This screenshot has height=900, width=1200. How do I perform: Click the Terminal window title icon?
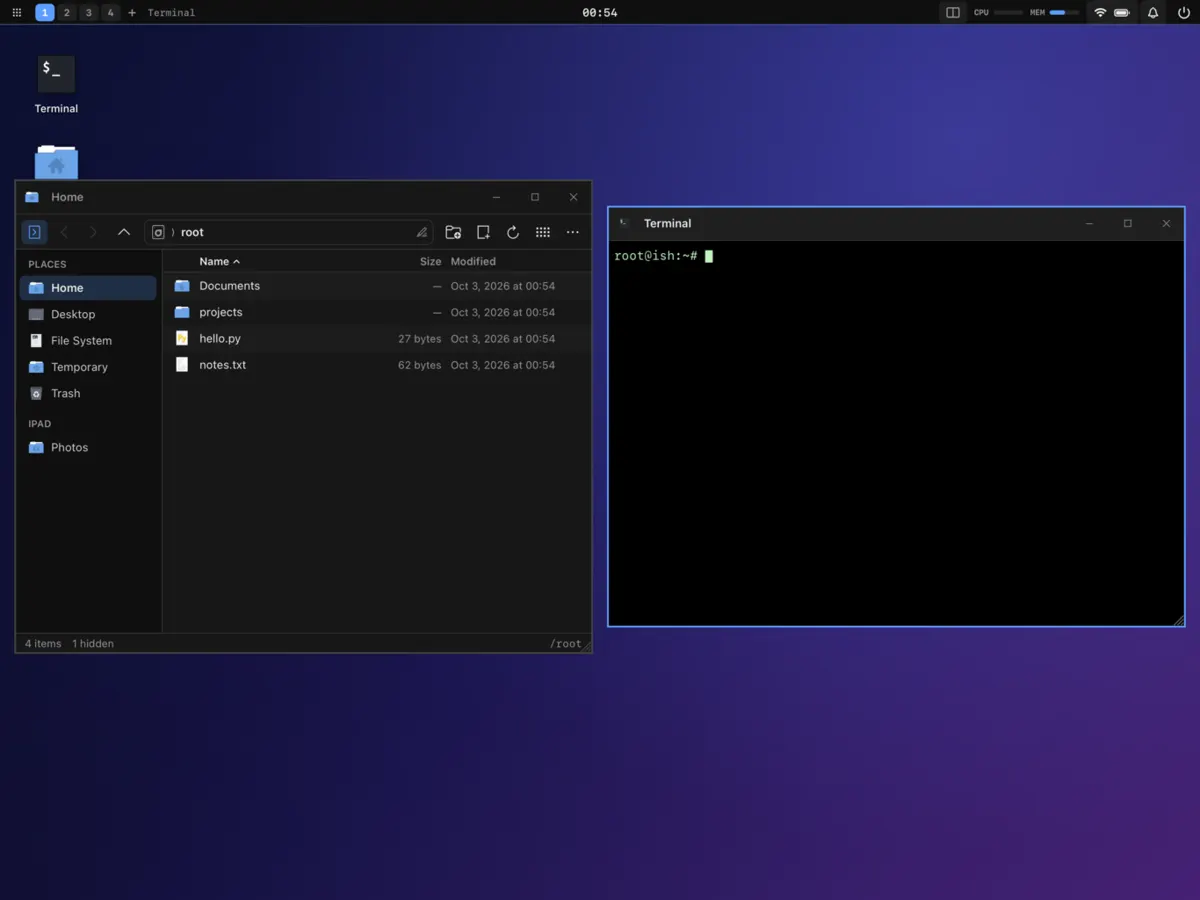625,223
